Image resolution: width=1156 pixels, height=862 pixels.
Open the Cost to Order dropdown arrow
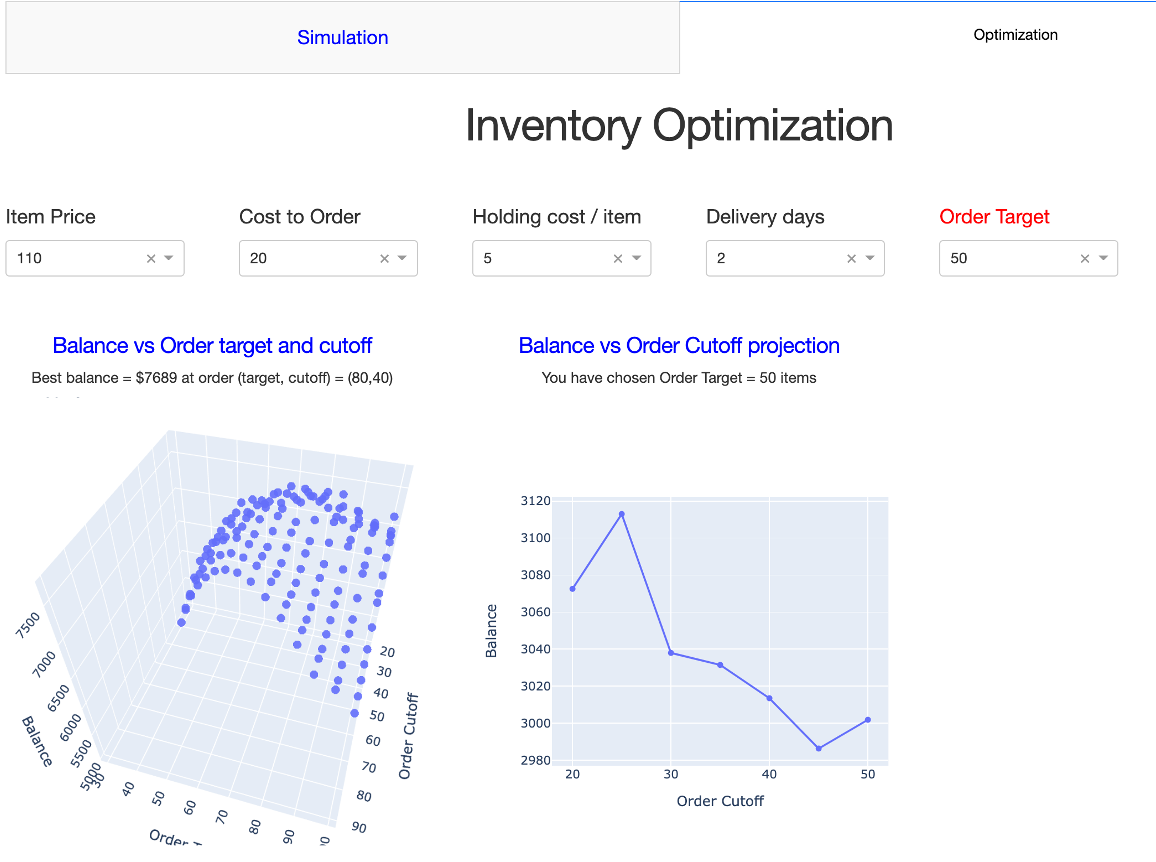pyautogui.click(x=402, y=258)
